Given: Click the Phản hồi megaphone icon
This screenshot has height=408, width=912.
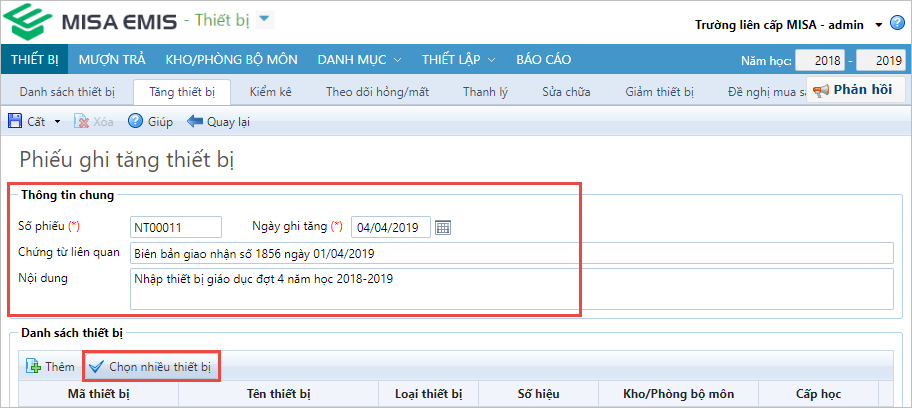Looking at the screenshot, I should point(821,90).
